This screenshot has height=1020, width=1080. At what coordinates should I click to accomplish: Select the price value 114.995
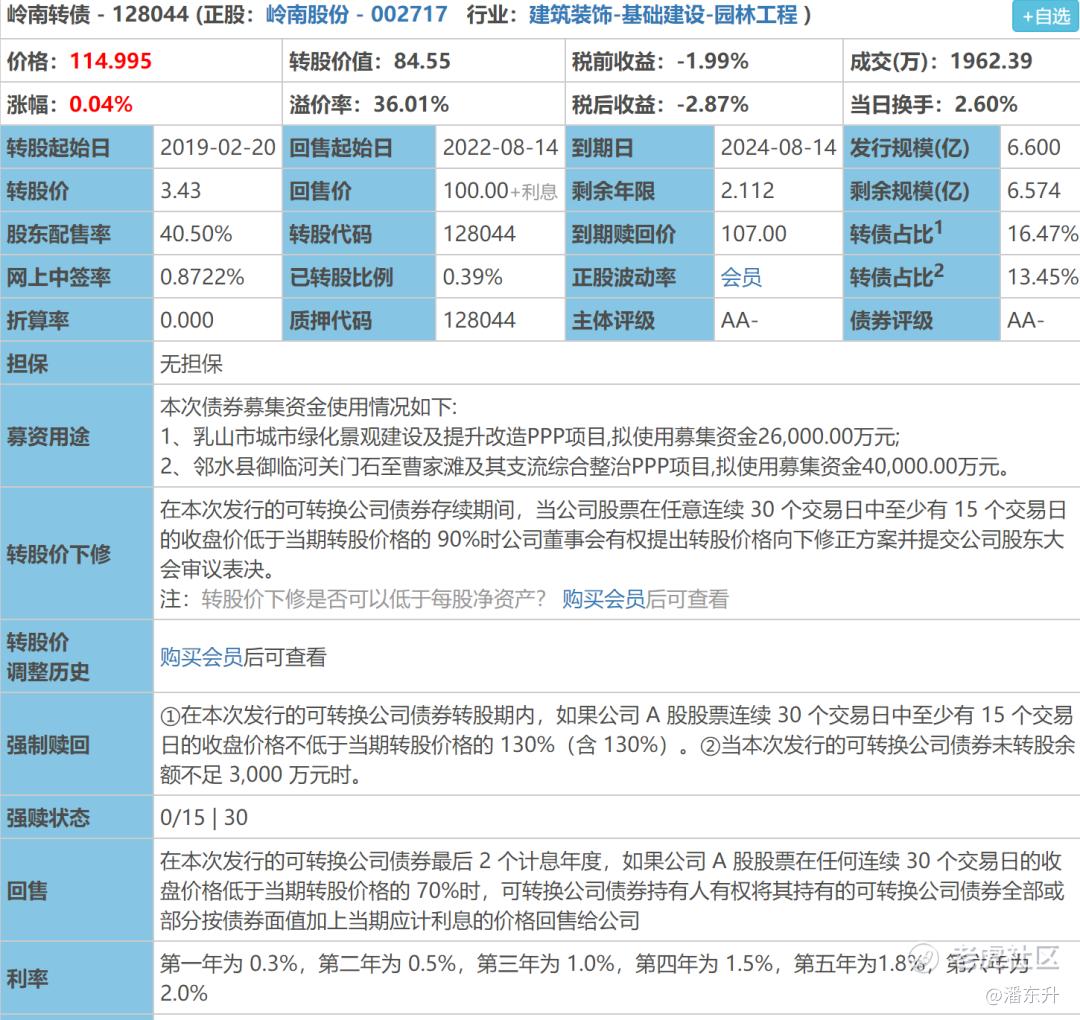[x=110, y=61]
